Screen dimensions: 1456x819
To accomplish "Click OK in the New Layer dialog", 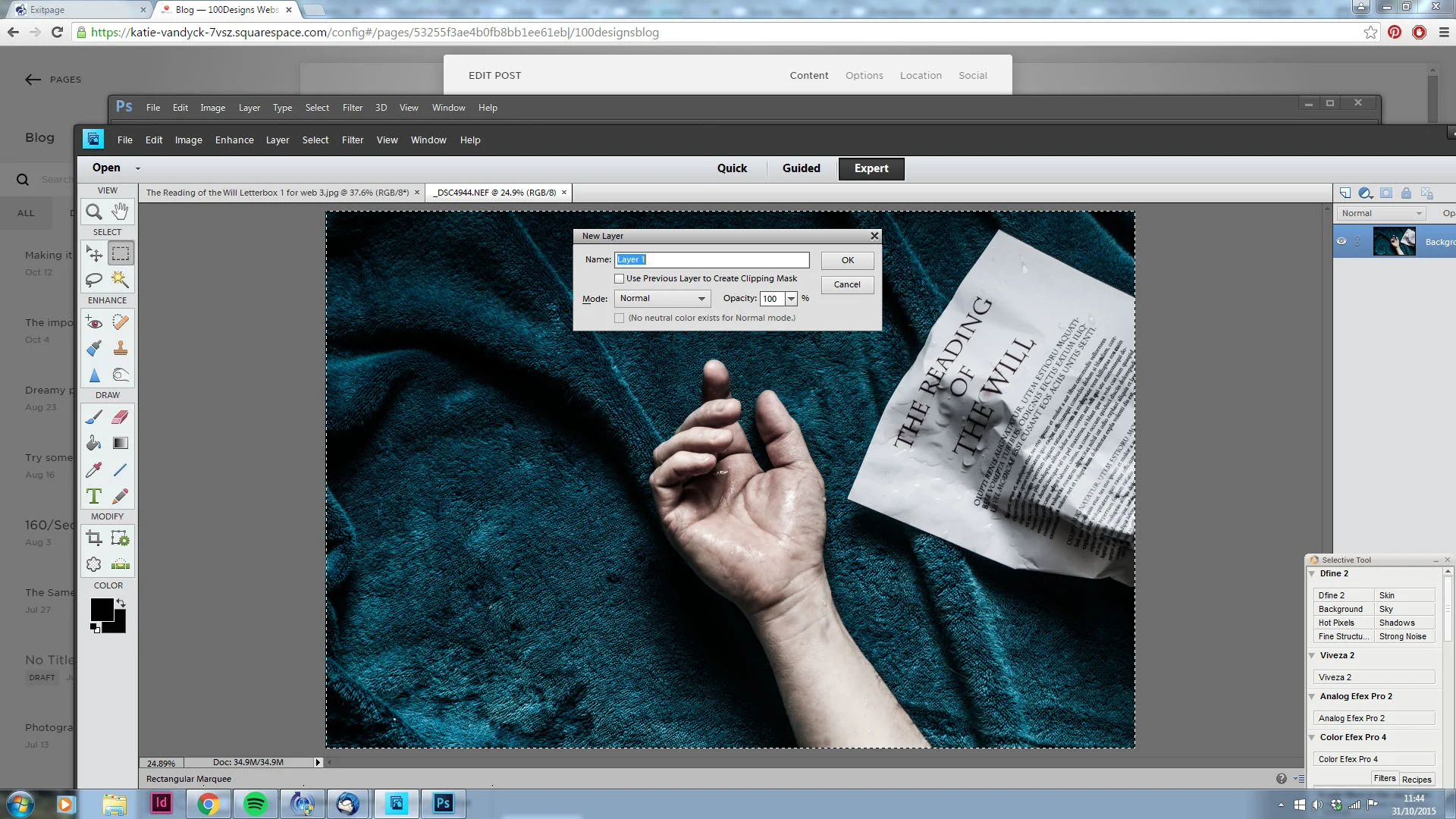I will click(847, 260).
